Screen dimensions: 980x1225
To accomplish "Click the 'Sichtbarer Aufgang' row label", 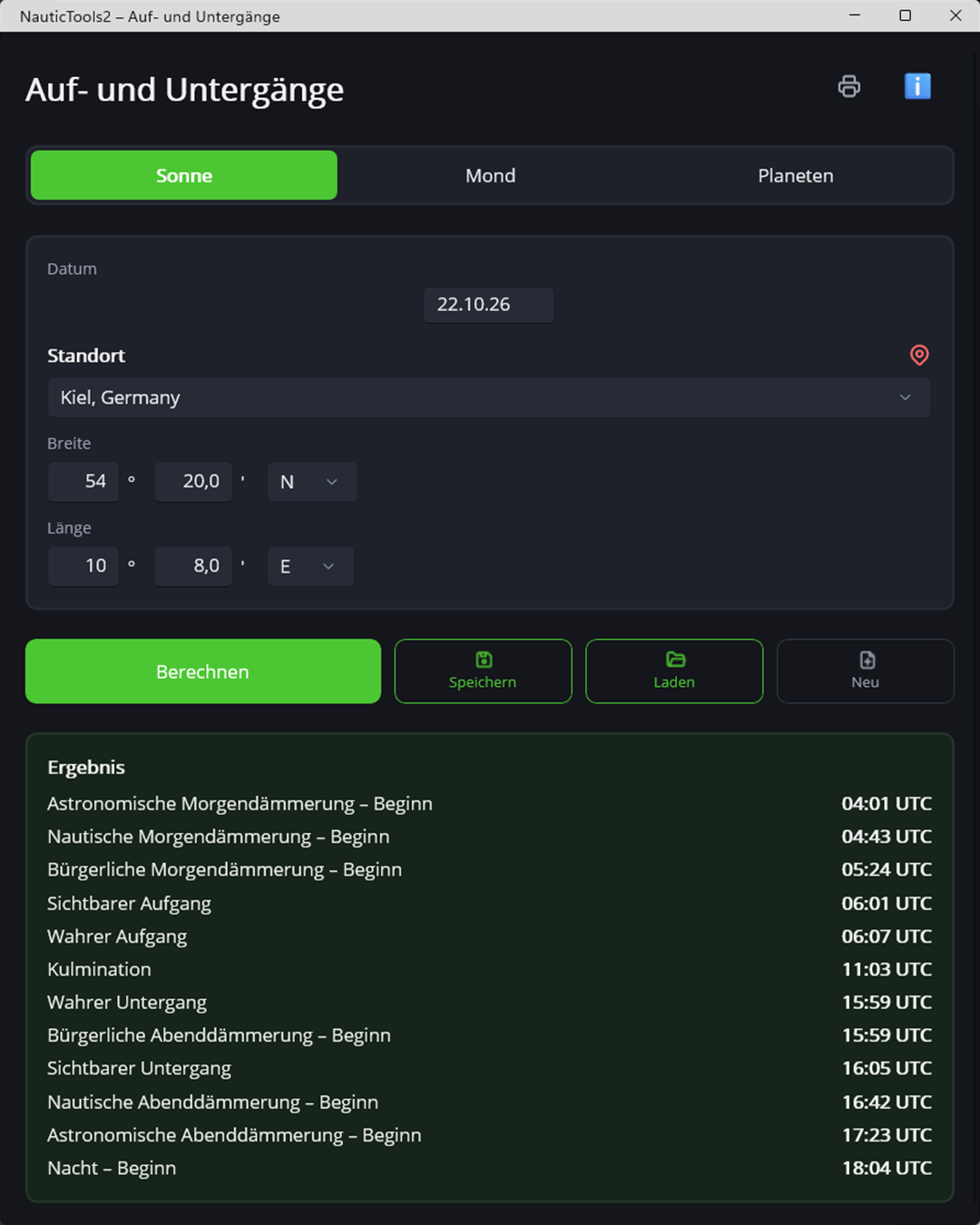I will [x=129, y=904].
